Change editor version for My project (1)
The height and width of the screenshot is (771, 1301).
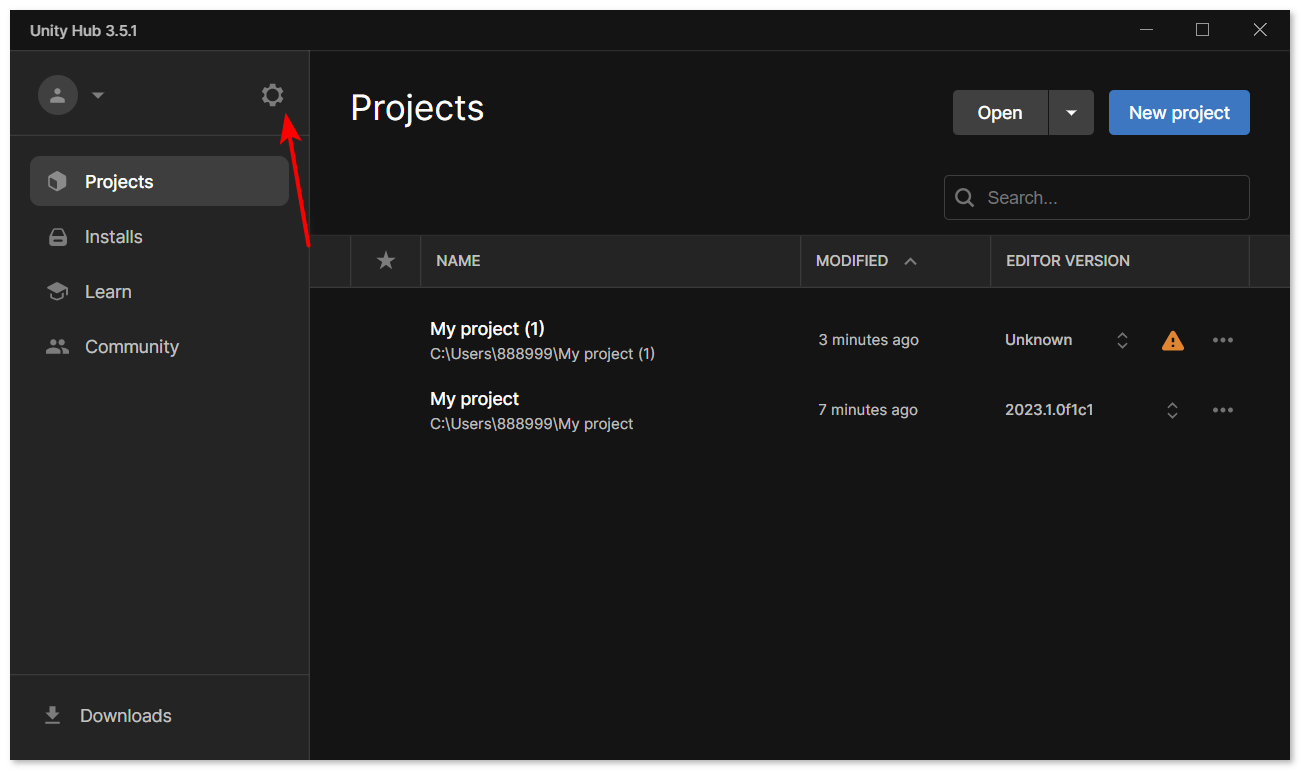coord(1122,340)
